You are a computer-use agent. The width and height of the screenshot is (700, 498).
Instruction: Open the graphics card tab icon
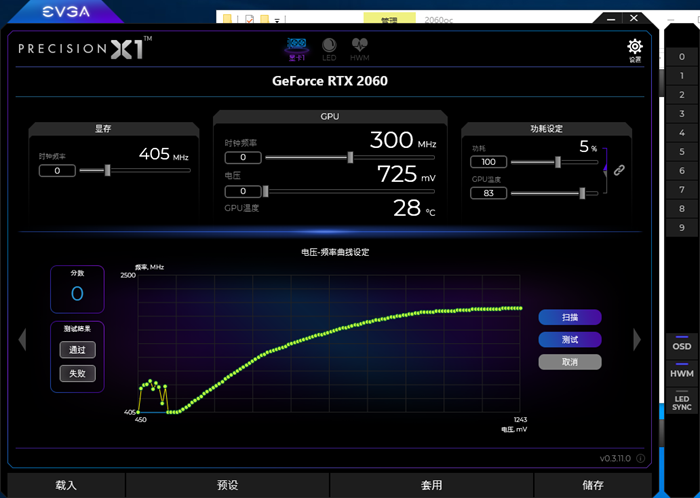coord(296,49)
